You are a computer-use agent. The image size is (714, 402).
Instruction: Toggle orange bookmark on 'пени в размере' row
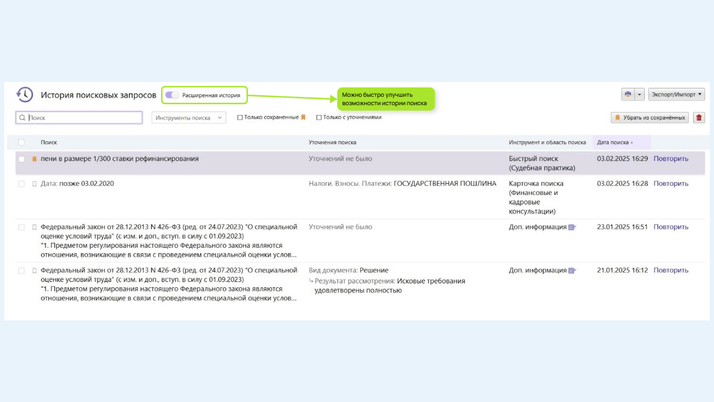34,159
